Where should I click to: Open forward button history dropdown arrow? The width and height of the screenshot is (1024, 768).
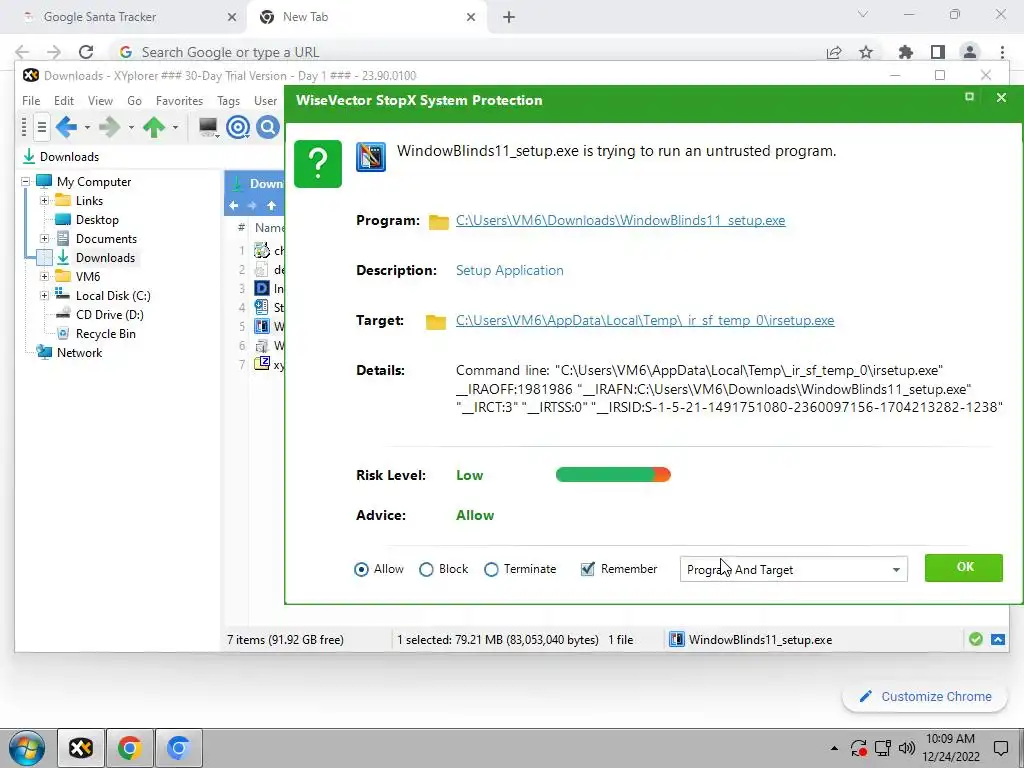coord(131,127)
